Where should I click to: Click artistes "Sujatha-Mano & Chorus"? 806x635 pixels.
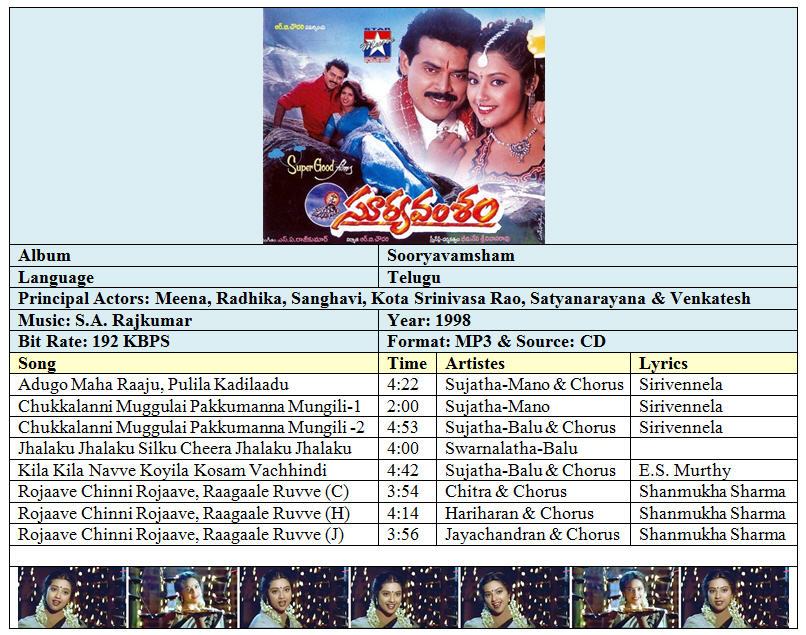point(534,385)
